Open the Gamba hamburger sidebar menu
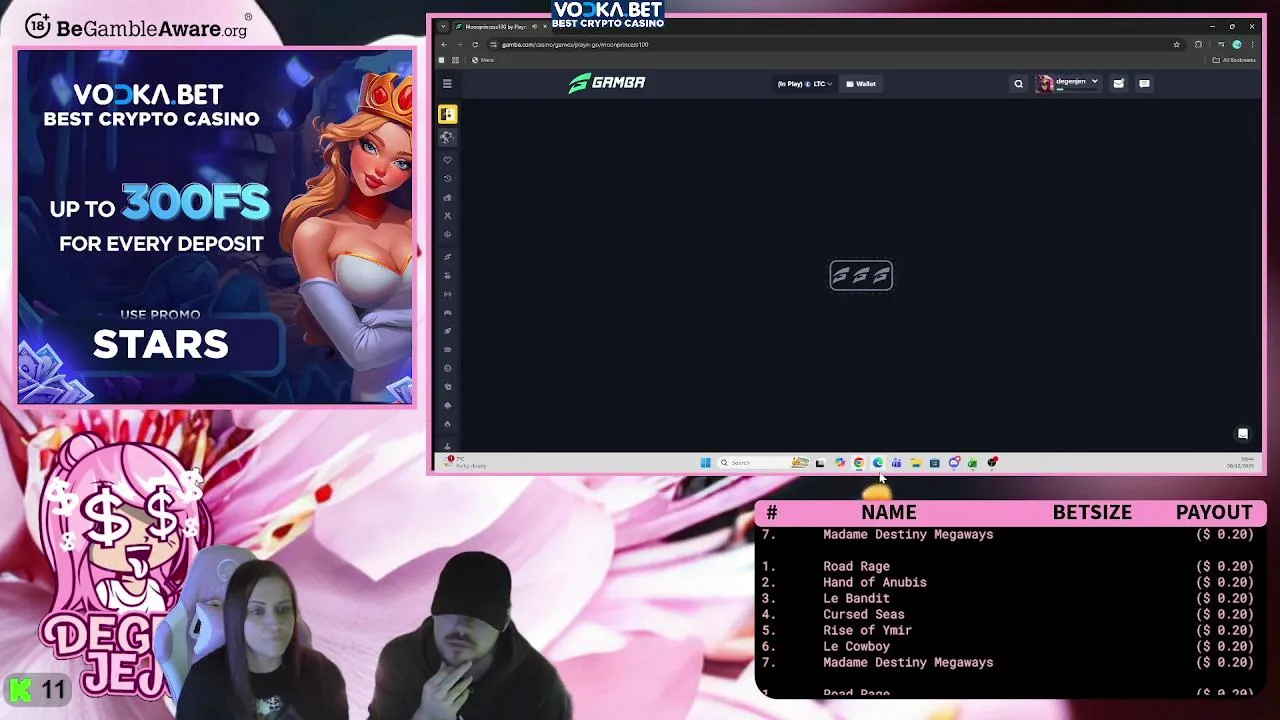The width and height of the screenshot is (1280, 720). point(447,84)
